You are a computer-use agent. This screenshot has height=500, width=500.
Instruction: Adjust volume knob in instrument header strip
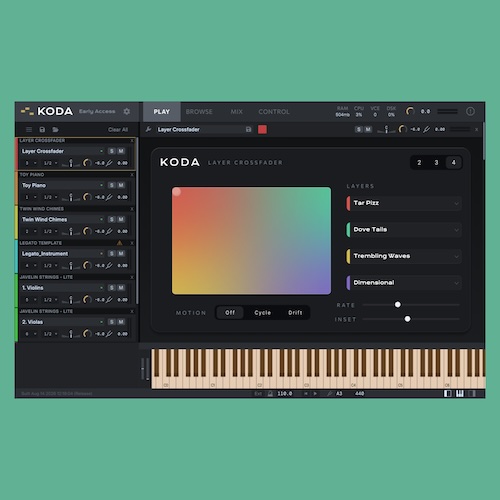tap(403, 129)
